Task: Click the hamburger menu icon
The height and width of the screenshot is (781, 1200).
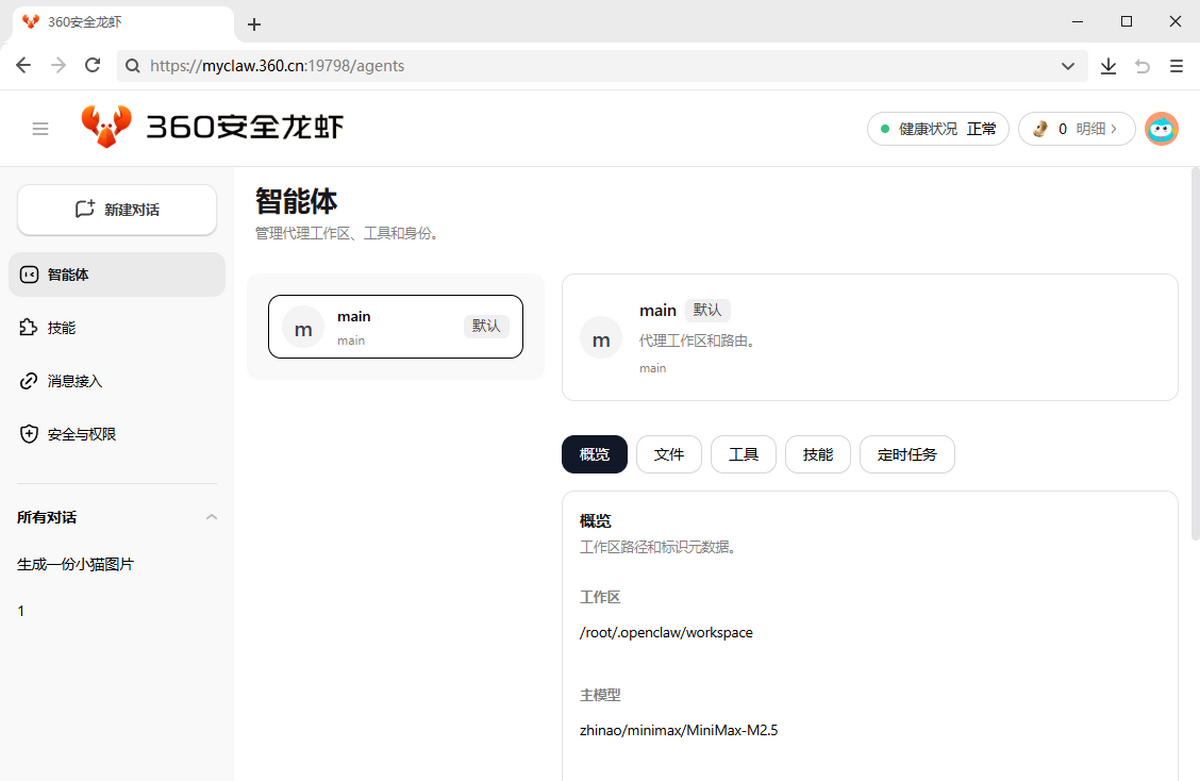Action: (x=40, y=128)
